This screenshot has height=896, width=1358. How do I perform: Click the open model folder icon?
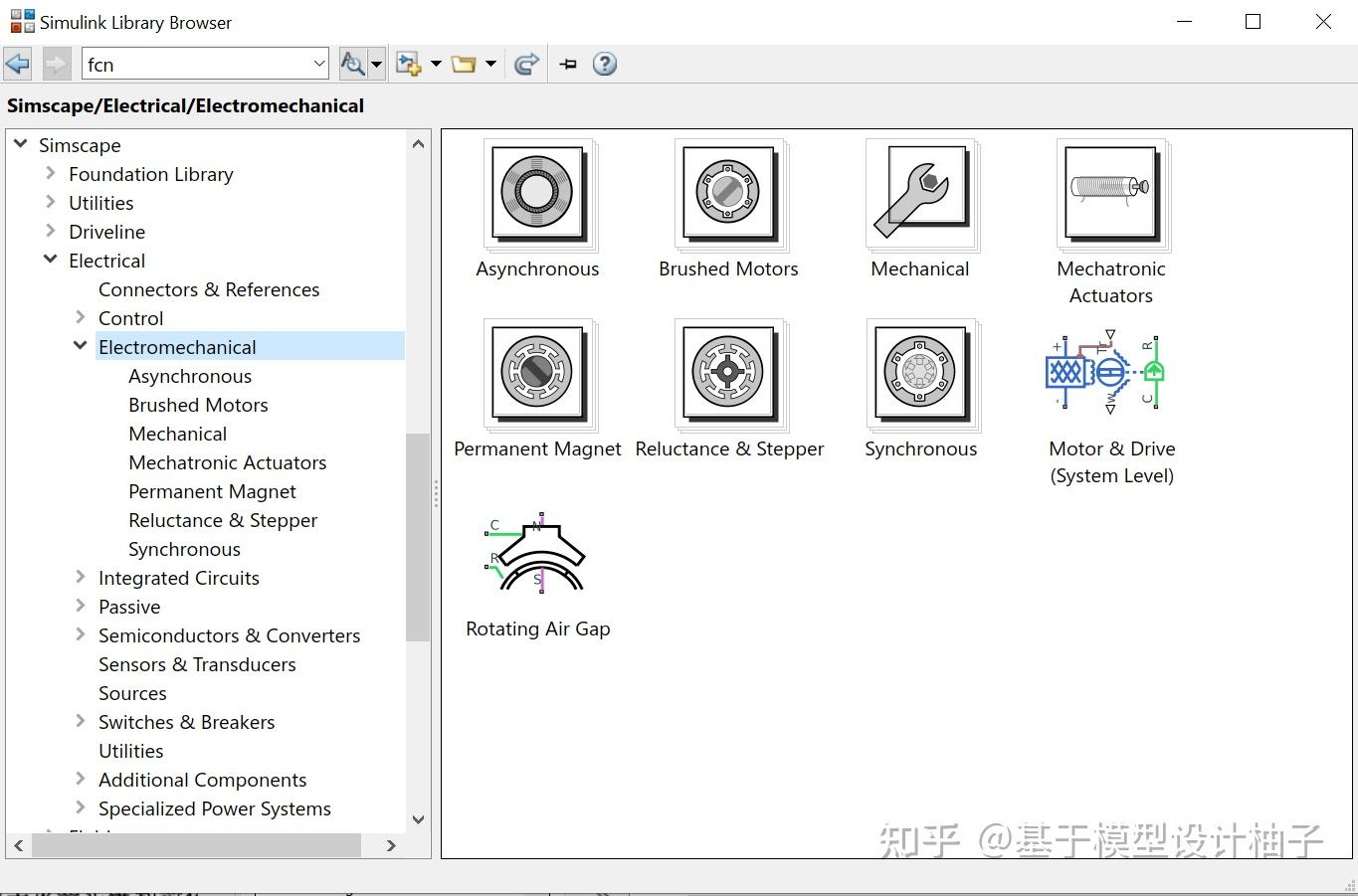tap(466, 63)
